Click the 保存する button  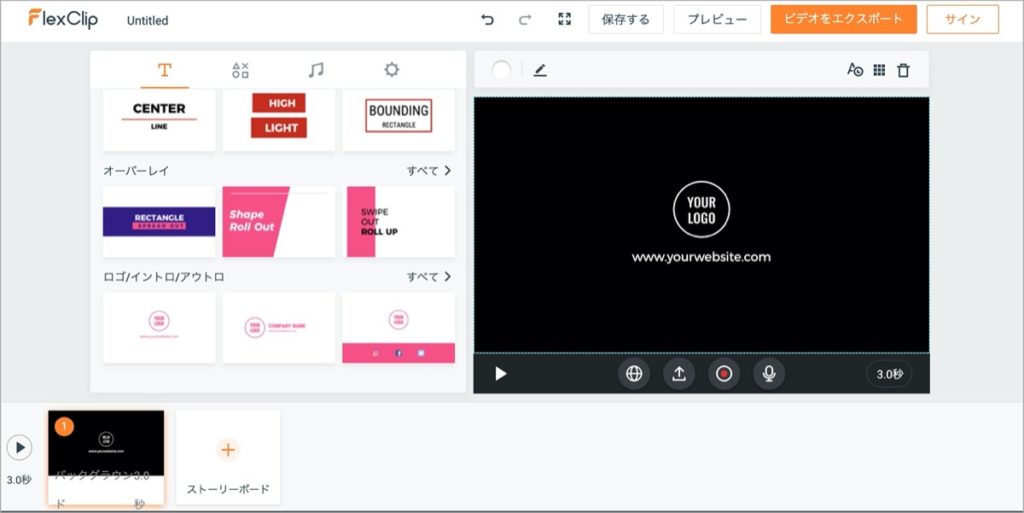tap(626, 20)
